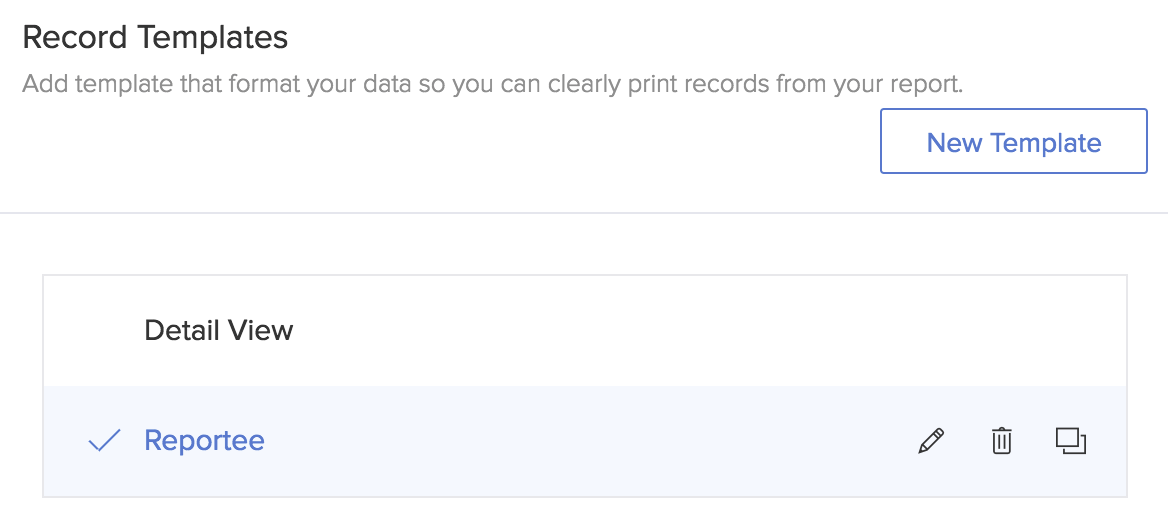Screen dimensions: 1168x530
Task: Click blank space between Reportee and pencil
Action: click(588, 441)
